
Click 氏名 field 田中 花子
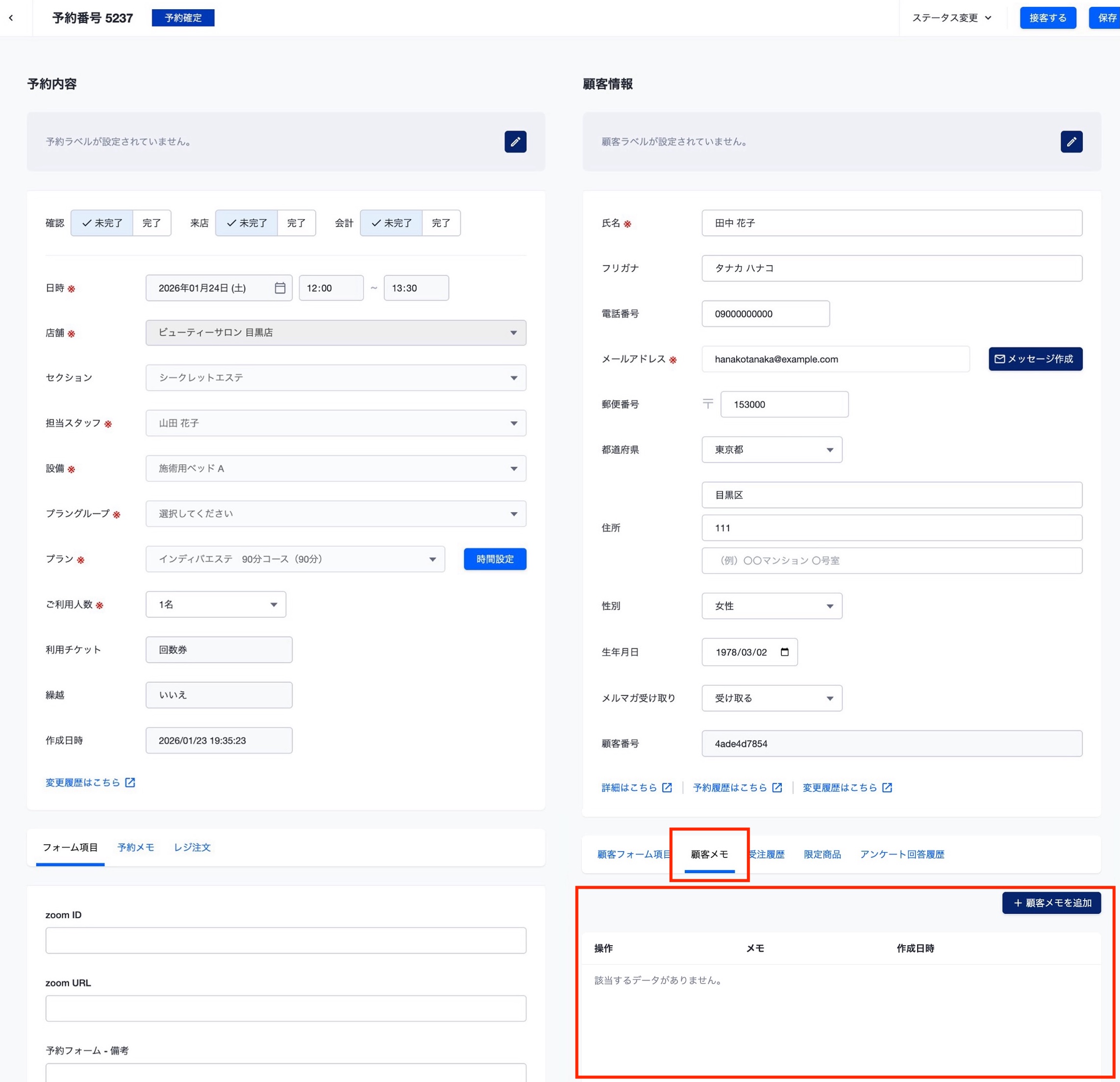click(892, 223)
